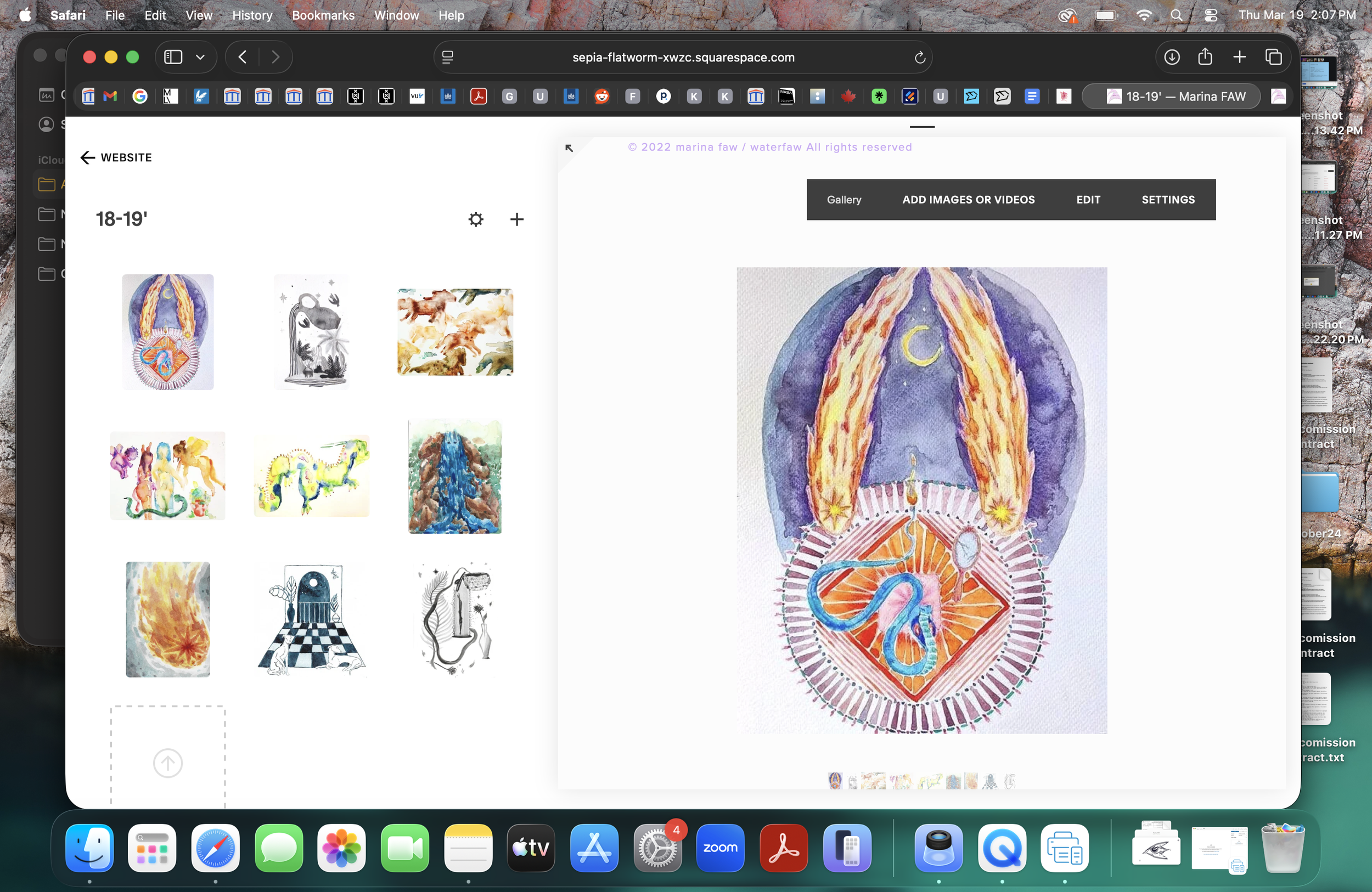Click the Reader view icon in the address bar
This screenshot has width=1372, height=892.
pos(447,57)
